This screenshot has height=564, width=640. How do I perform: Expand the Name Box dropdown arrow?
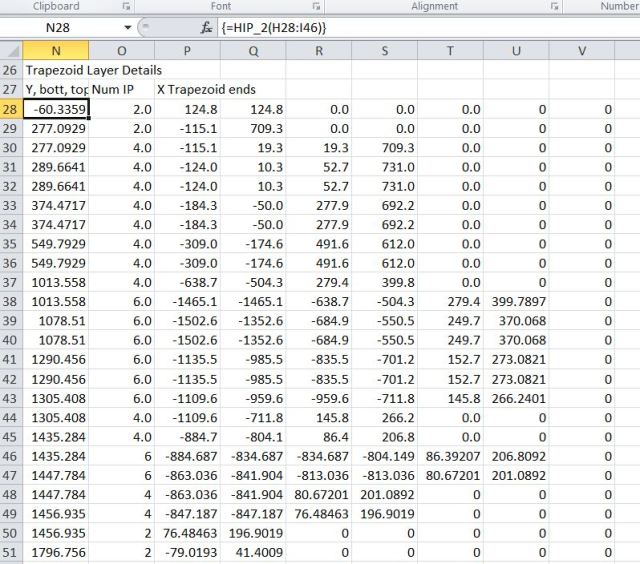coord(128,28)
